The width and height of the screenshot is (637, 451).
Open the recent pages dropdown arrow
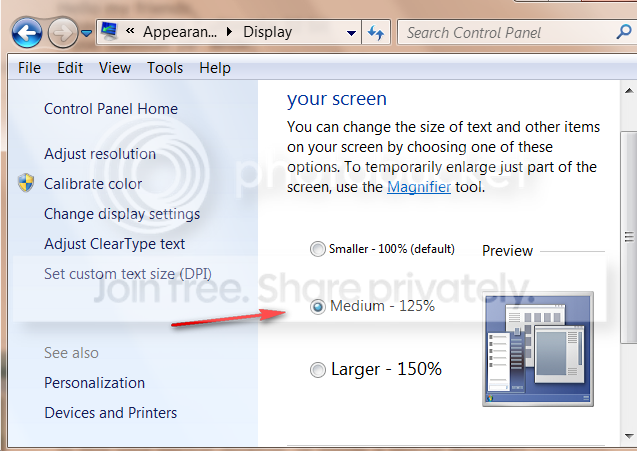tap(87, 33)
